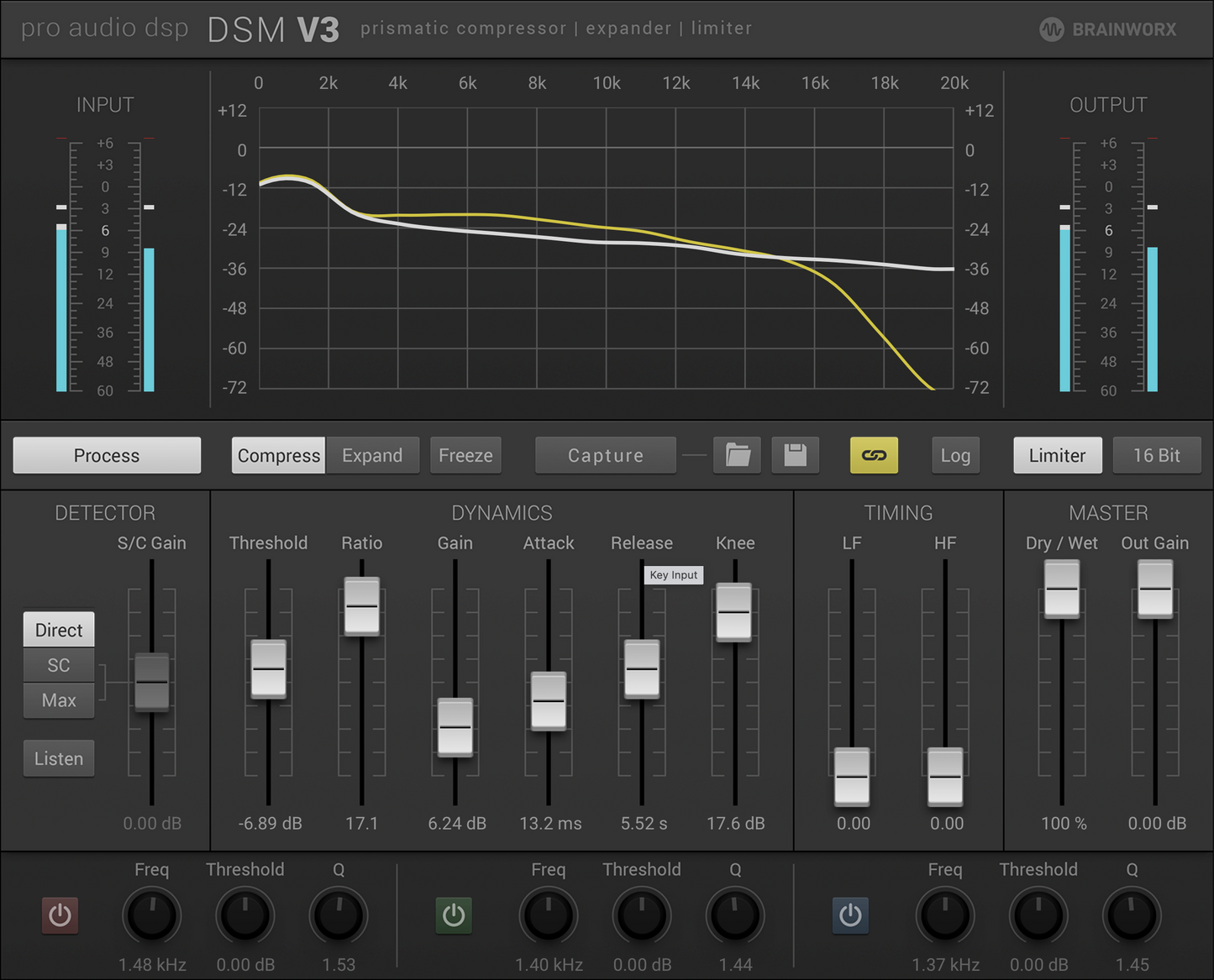
Task: Enable the Limiter toggle
Action: pyautogui.click(x=1057, y=455)
